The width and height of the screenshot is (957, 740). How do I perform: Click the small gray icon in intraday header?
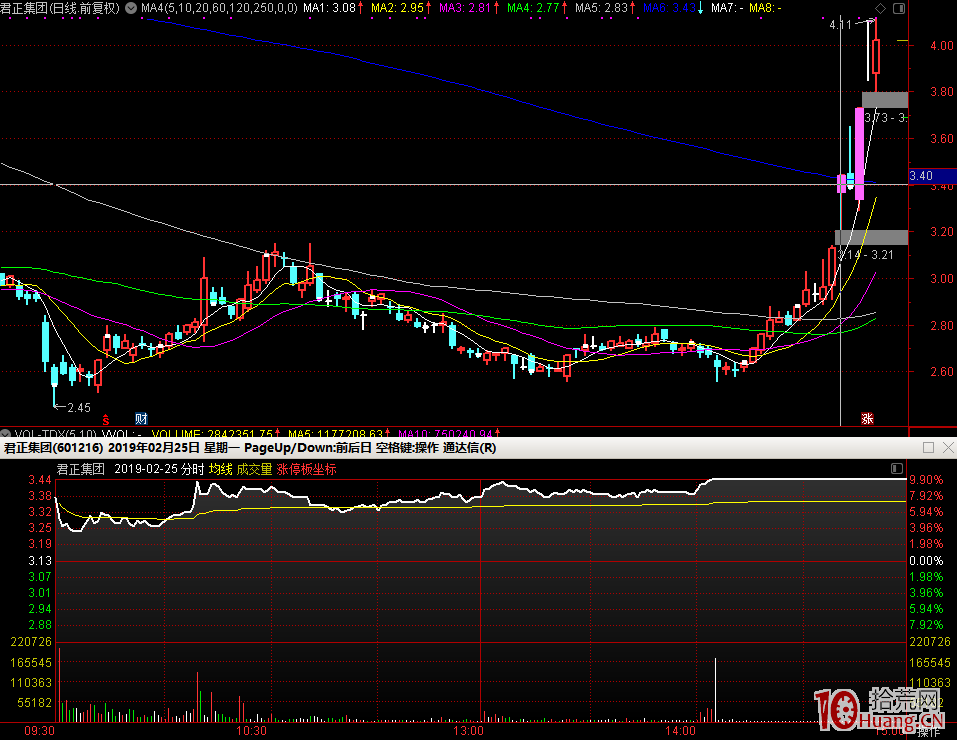click(896, 468)
